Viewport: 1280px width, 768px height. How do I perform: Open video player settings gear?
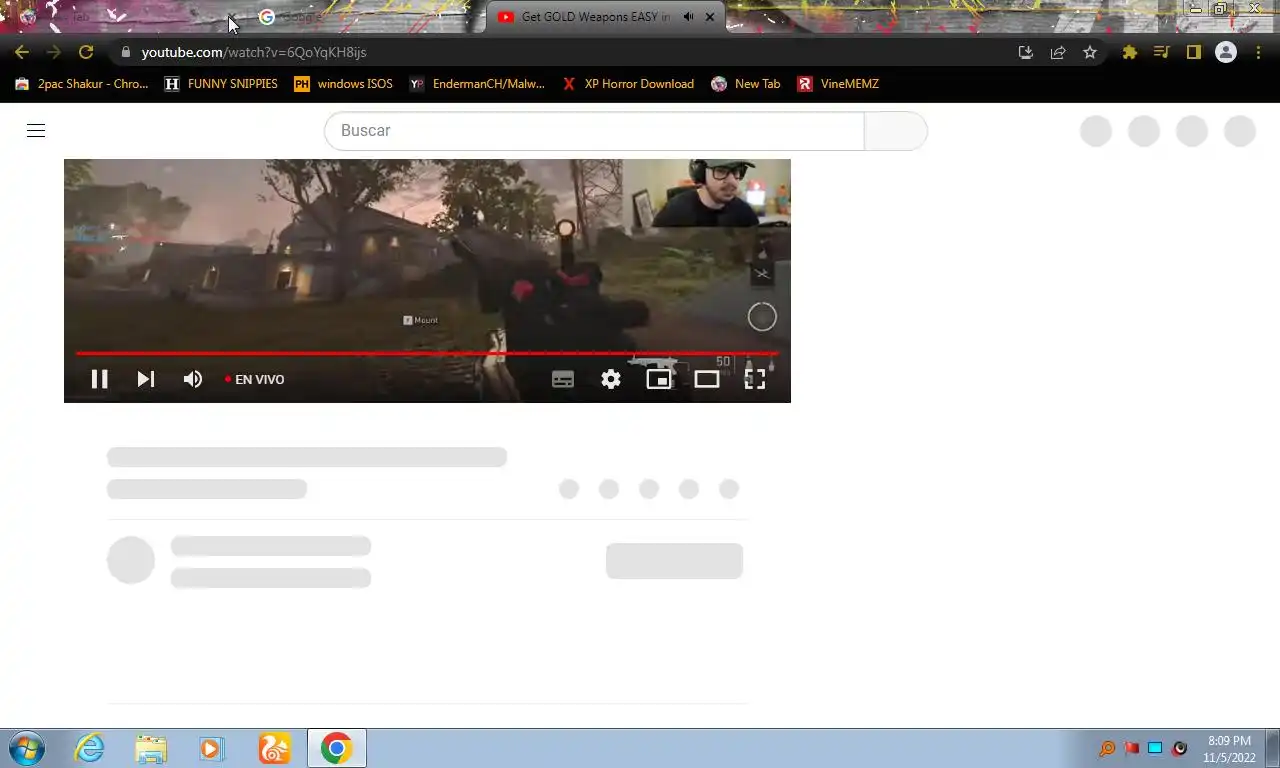pyautogui.click(x=611, y=379)
